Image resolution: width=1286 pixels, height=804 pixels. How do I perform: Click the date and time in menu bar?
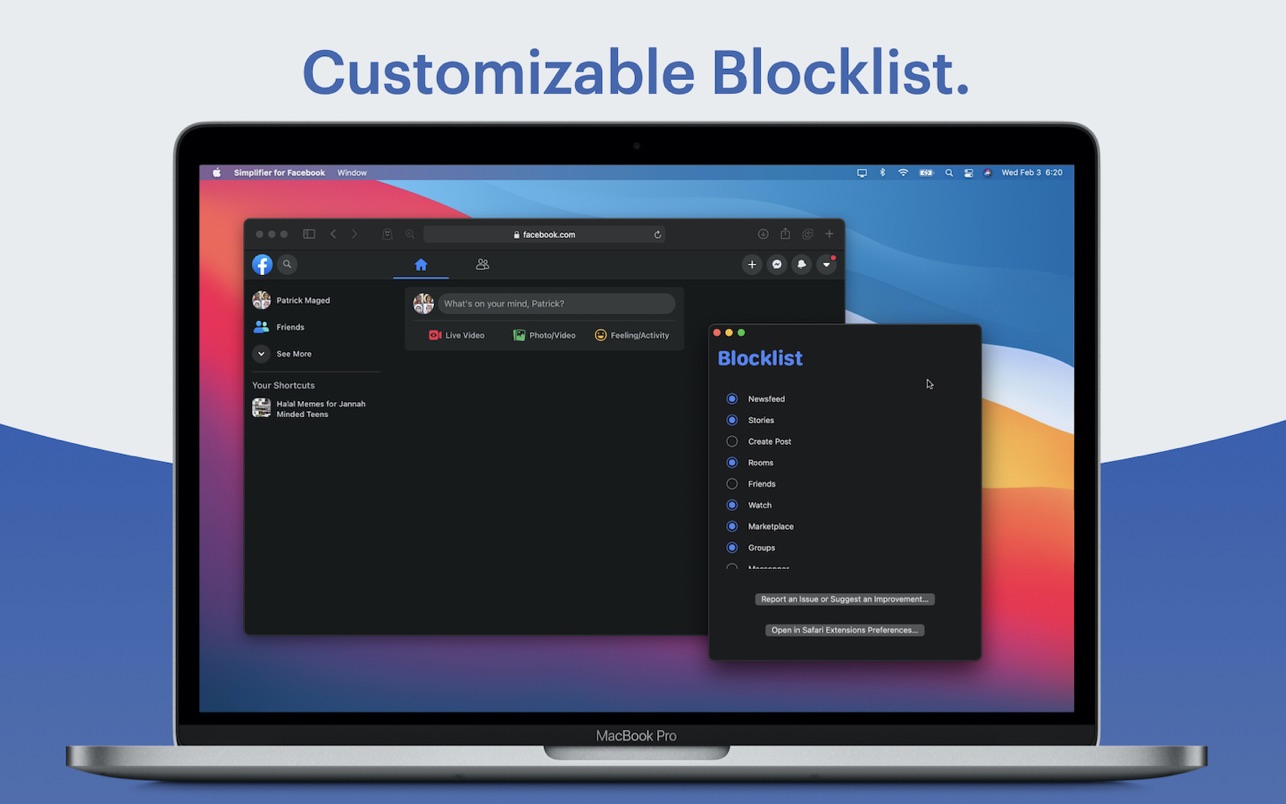[x=1032, y=173]
